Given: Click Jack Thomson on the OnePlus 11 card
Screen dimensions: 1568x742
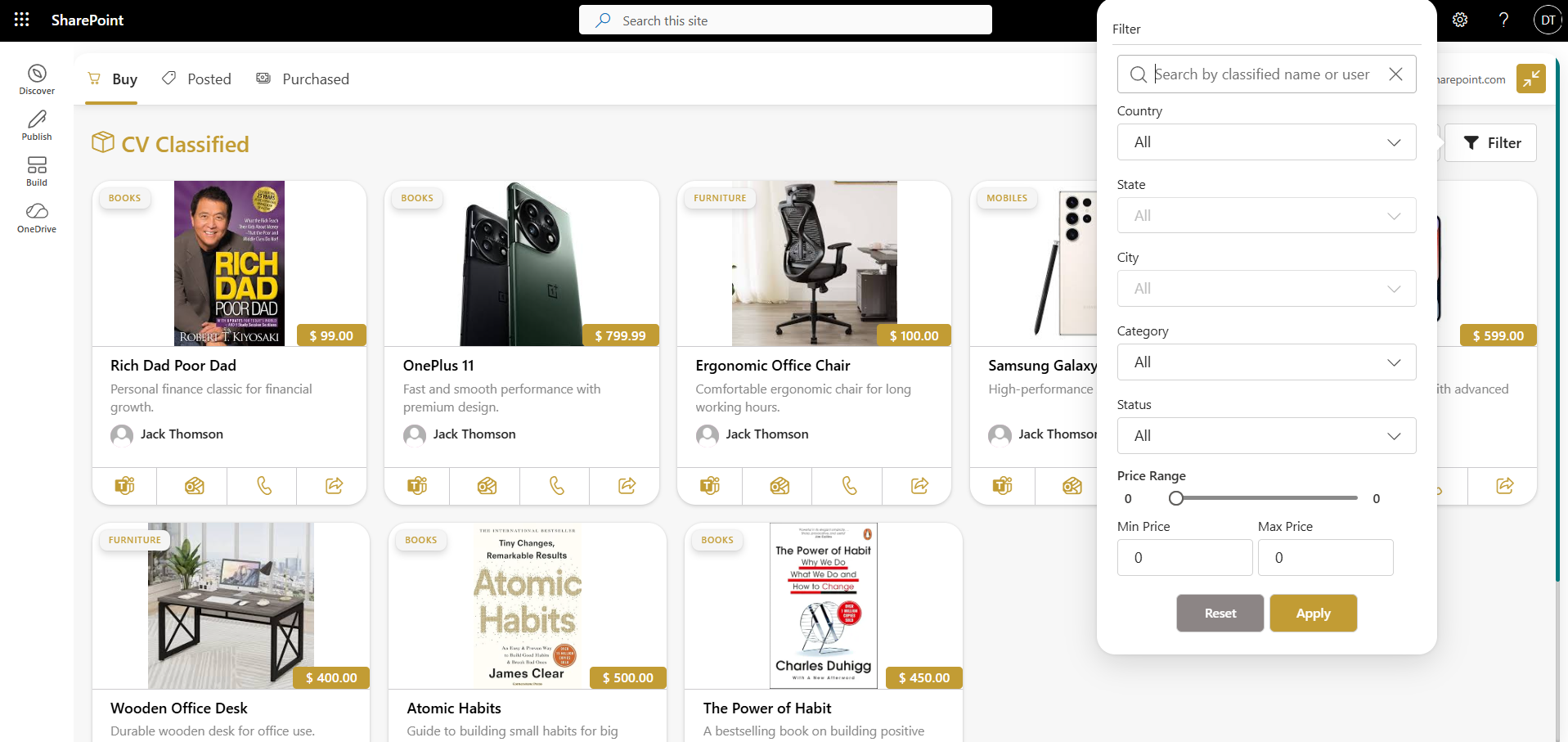Looking at the screenshot, I should [474, 434].
